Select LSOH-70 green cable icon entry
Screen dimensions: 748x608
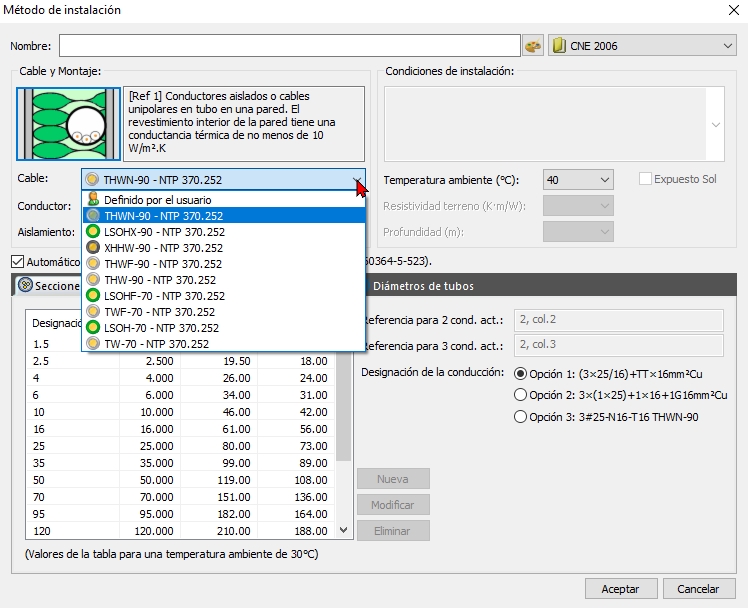(x=93, y=328)
